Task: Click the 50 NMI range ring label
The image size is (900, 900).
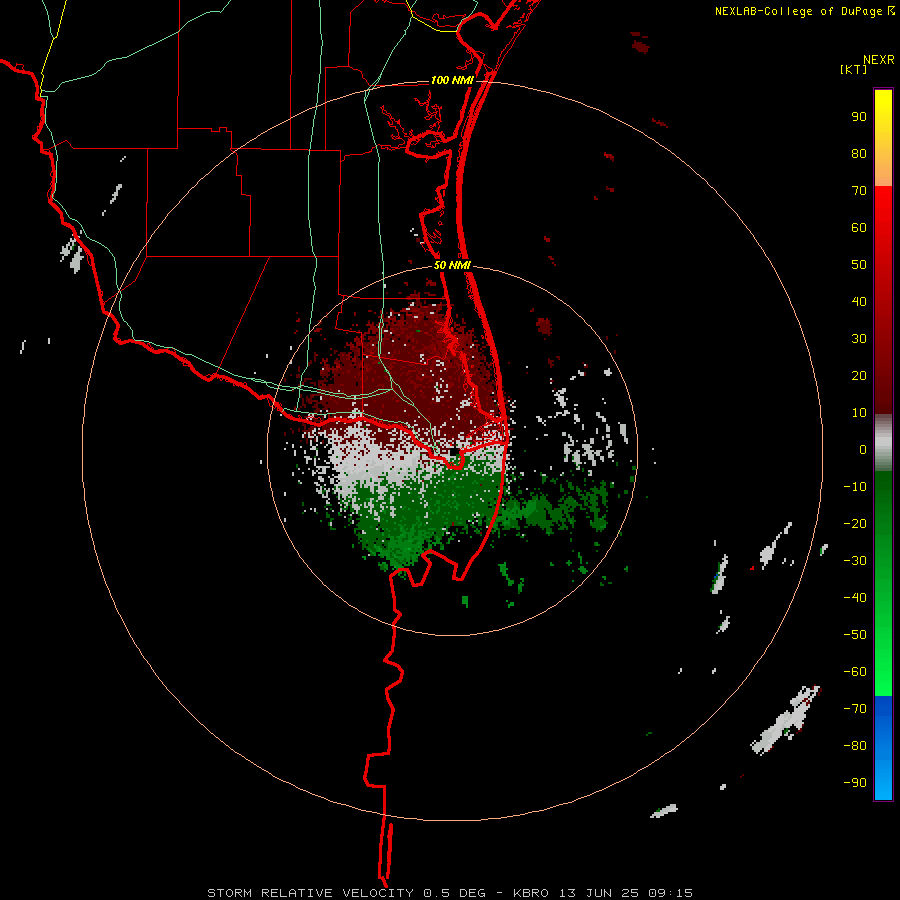Action: tap(452, 265)
